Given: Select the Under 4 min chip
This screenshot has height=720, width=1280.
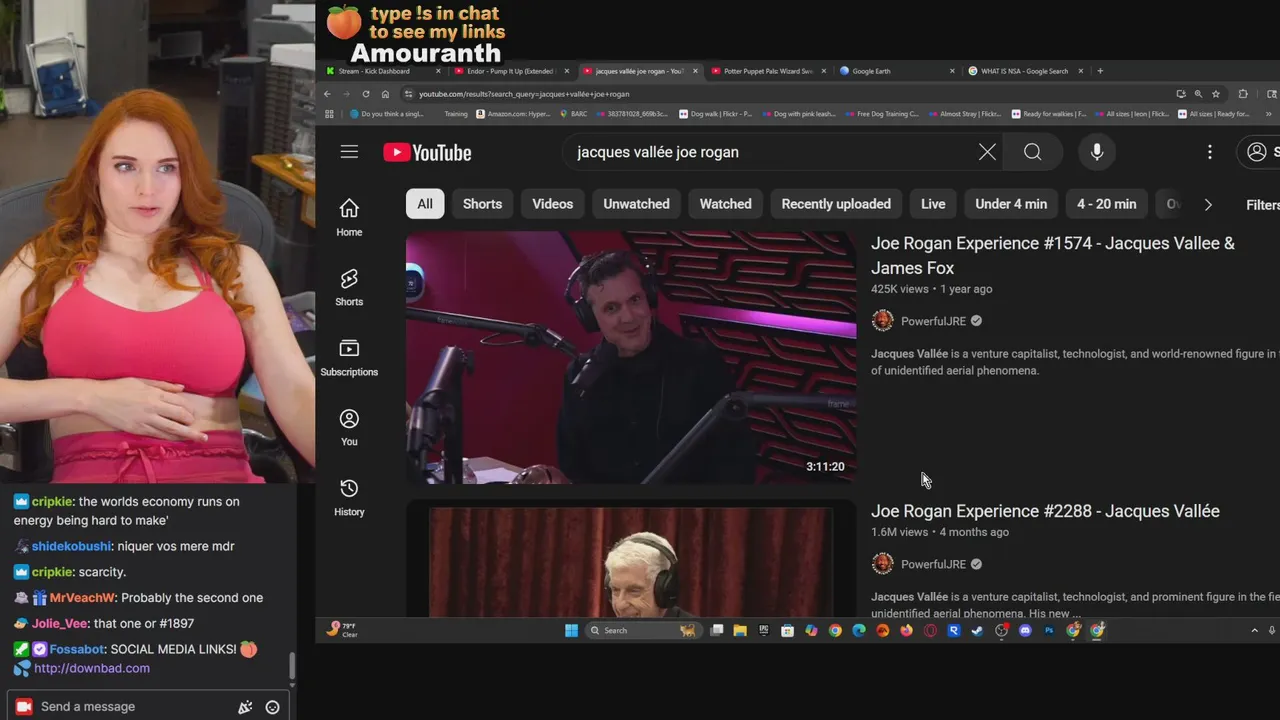Looking at the screenshot, I should [1011, 204].
